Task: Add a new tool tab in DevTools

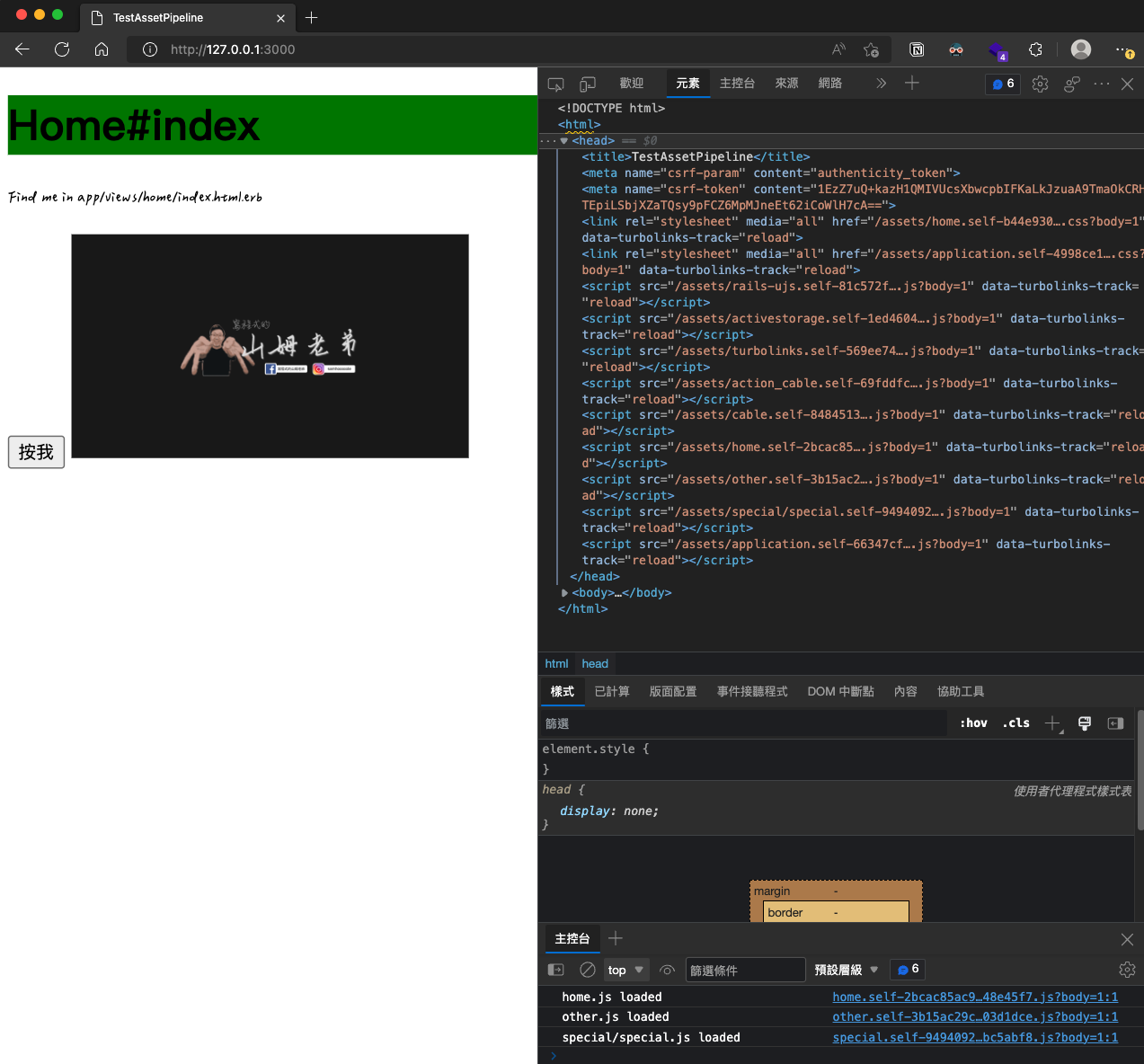Action: click(911, 84)
